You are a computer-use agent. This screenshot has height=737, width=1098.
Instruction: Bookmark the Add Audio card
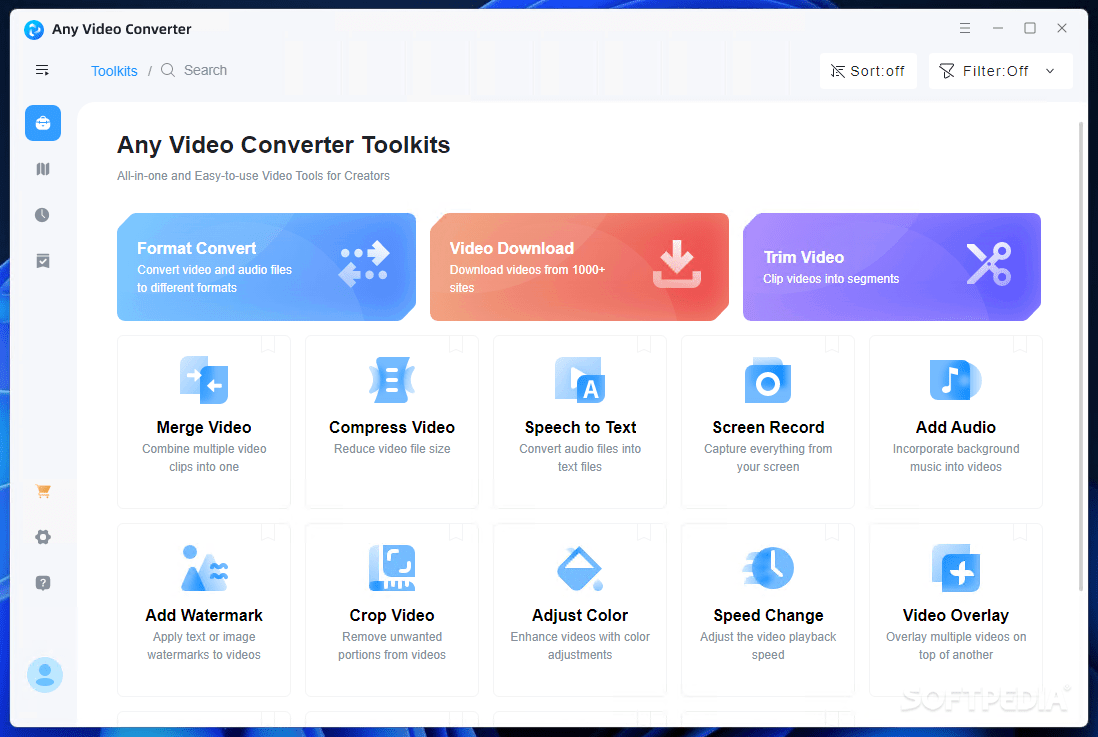[1020, 344]
